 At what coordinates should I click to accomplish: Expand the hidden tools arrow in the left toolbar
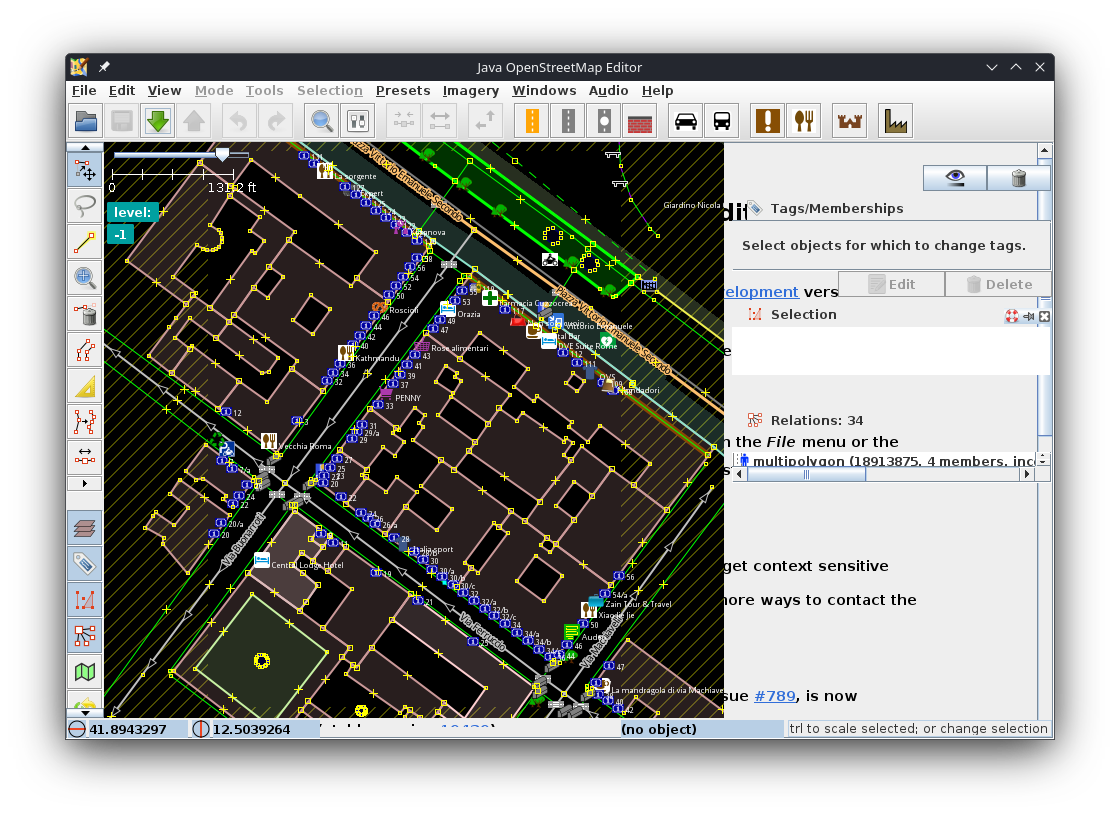click(85, 483)
